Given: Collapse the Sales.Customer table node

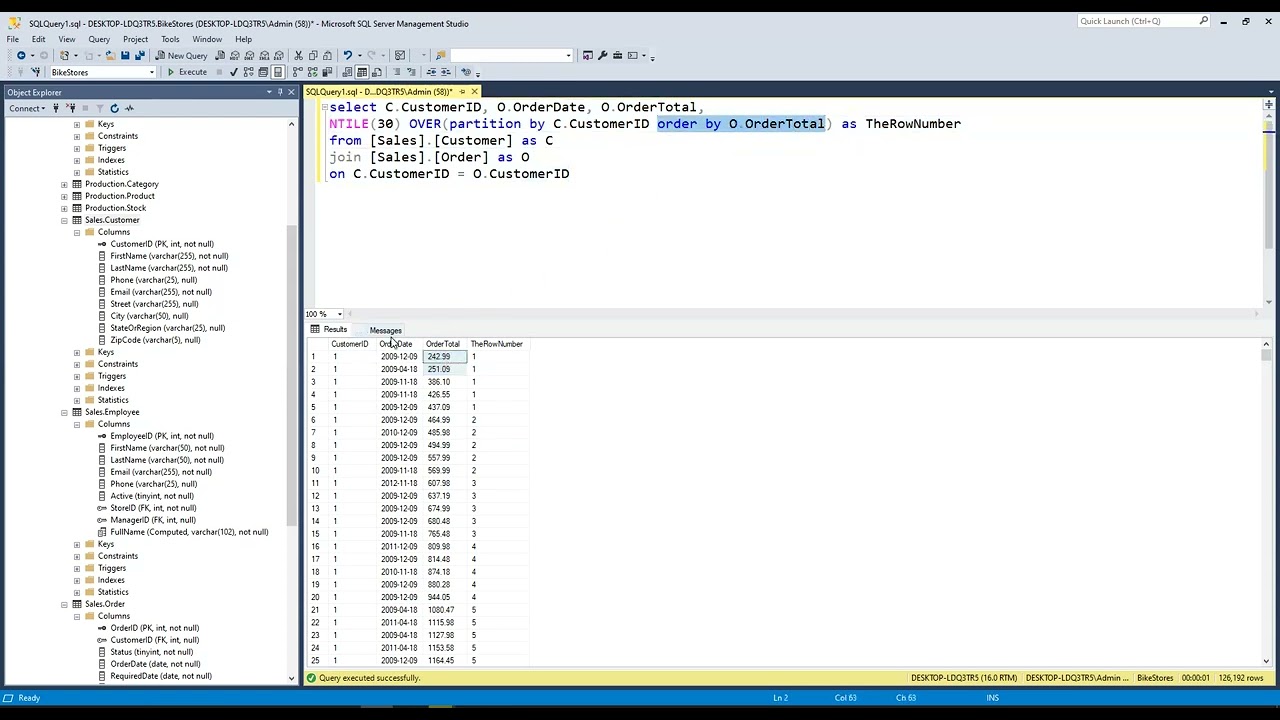Looking at the screenshot, I should (x=64, y=220).
